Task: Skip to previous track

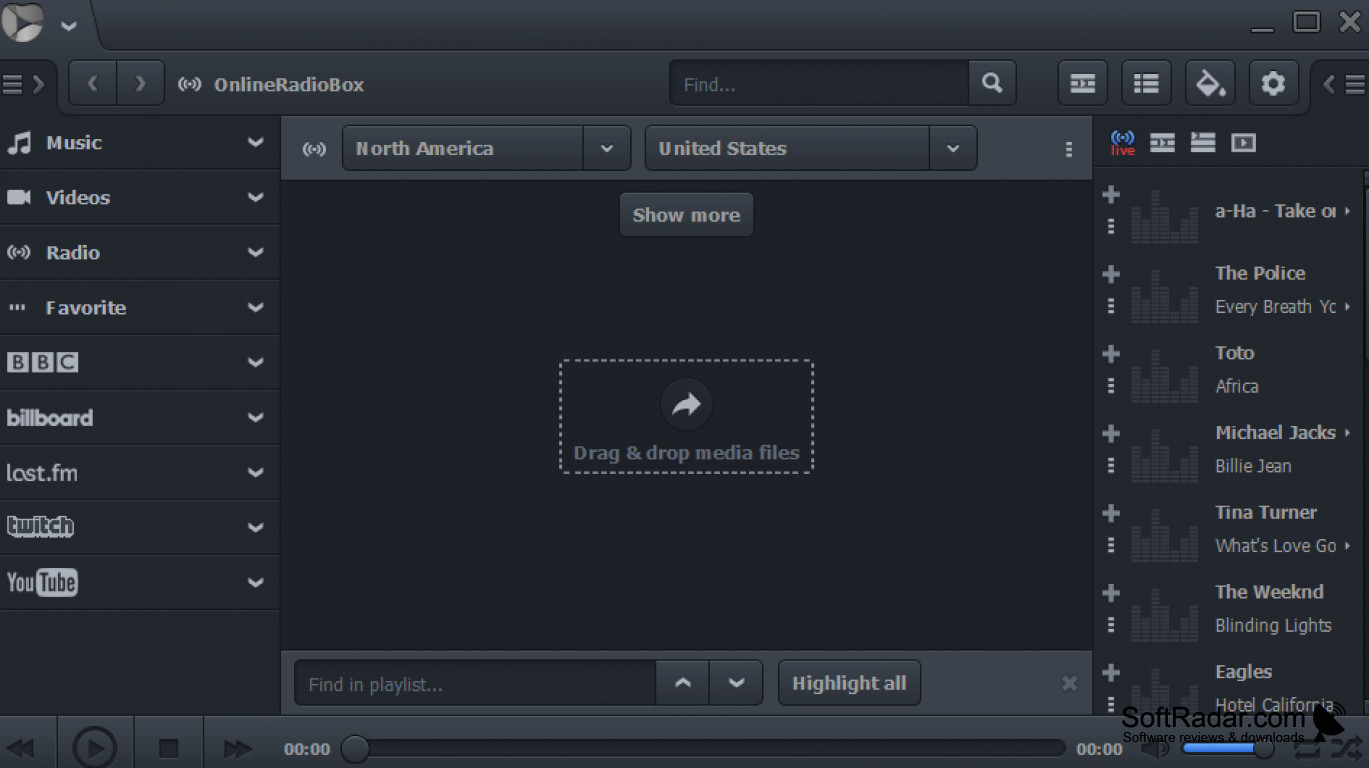Action: click(21, 747)
